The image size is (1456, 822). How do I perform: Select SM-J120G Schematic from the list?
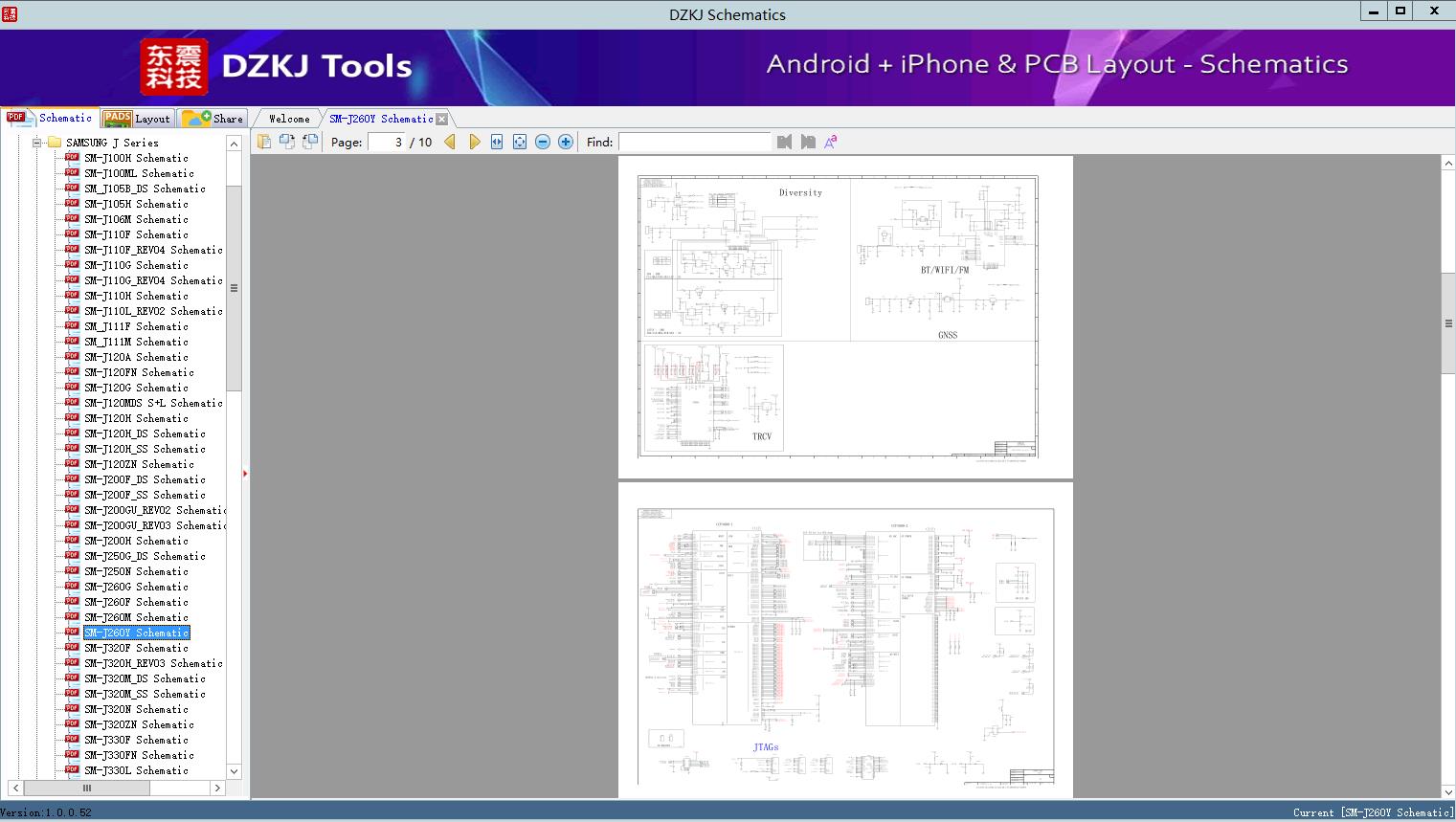point(136,388)
